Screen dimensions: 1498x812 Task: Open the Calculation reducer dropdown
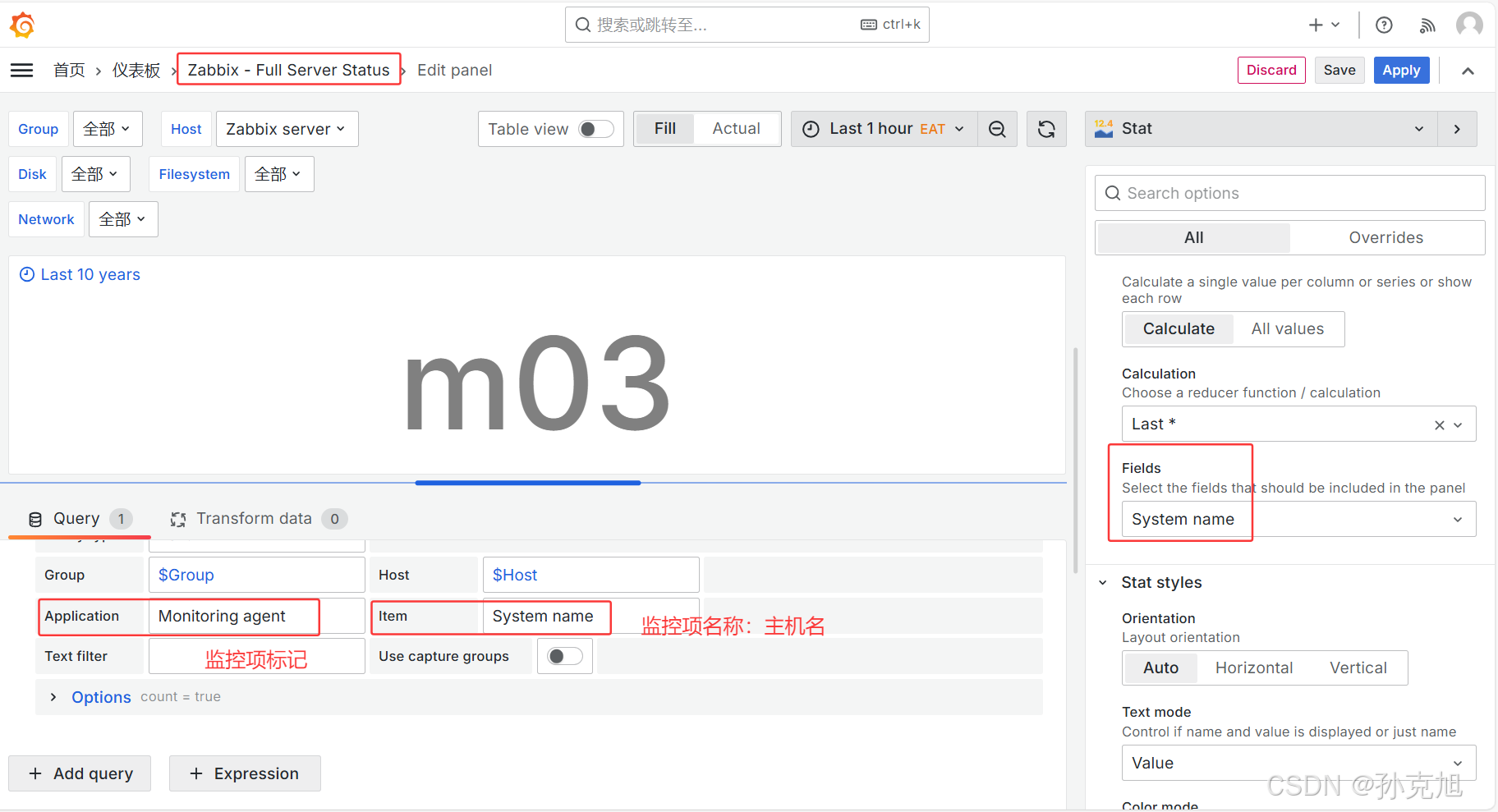tap(1298, 424)
